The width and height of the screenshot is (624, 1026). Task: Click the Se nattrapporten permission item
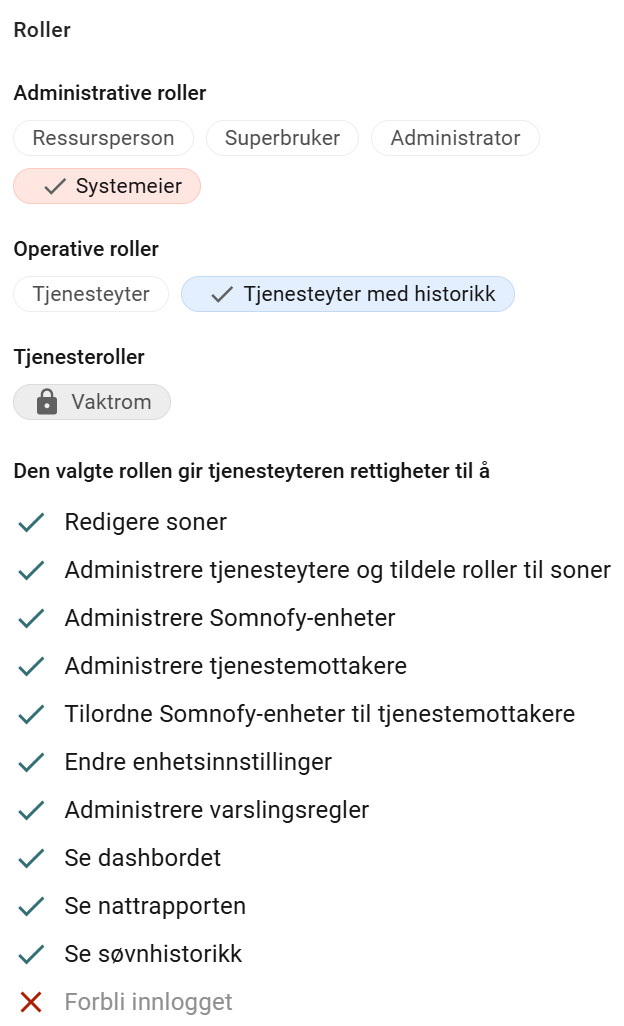155,906
